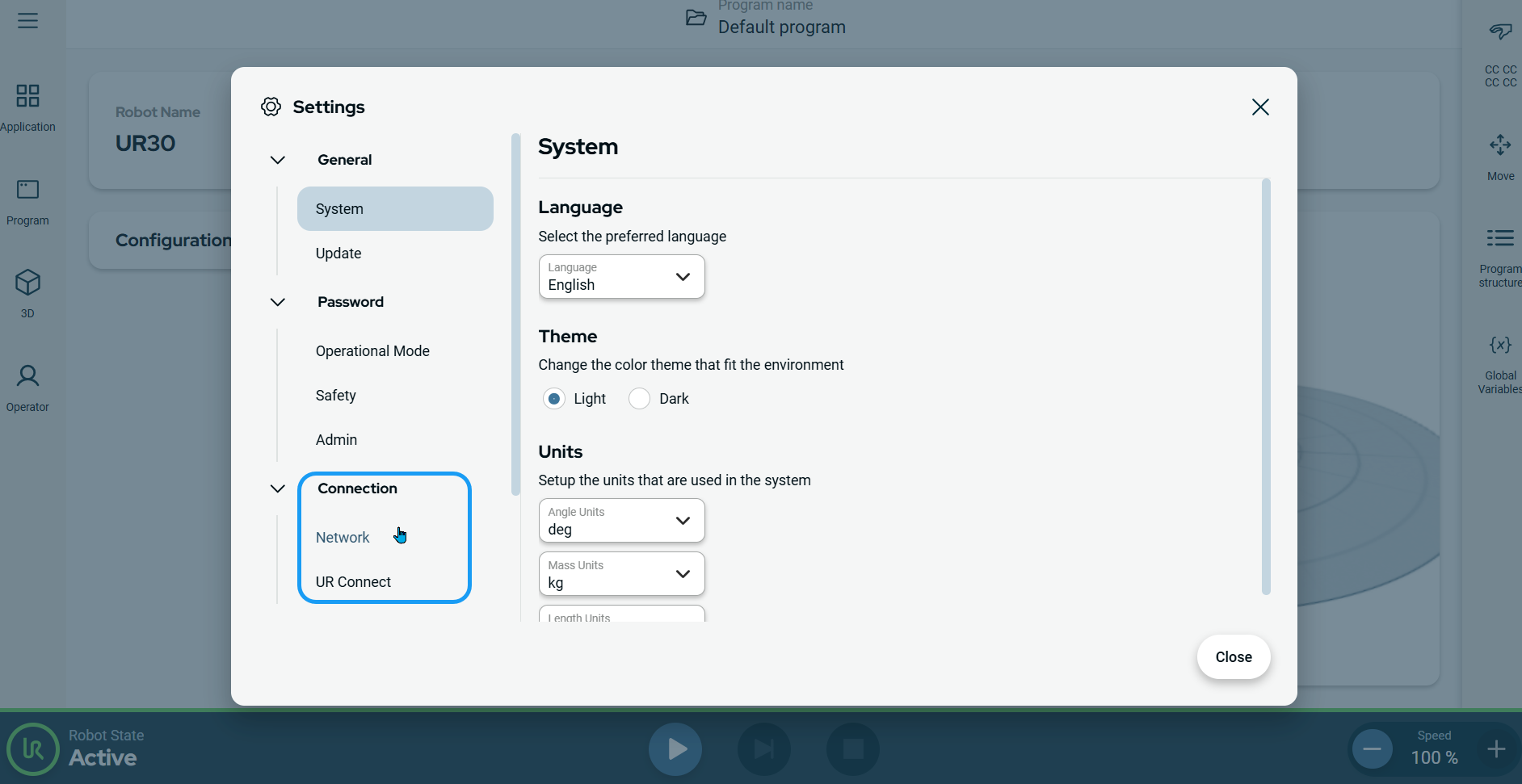Open the UR Connect settings page

point(353,582)
